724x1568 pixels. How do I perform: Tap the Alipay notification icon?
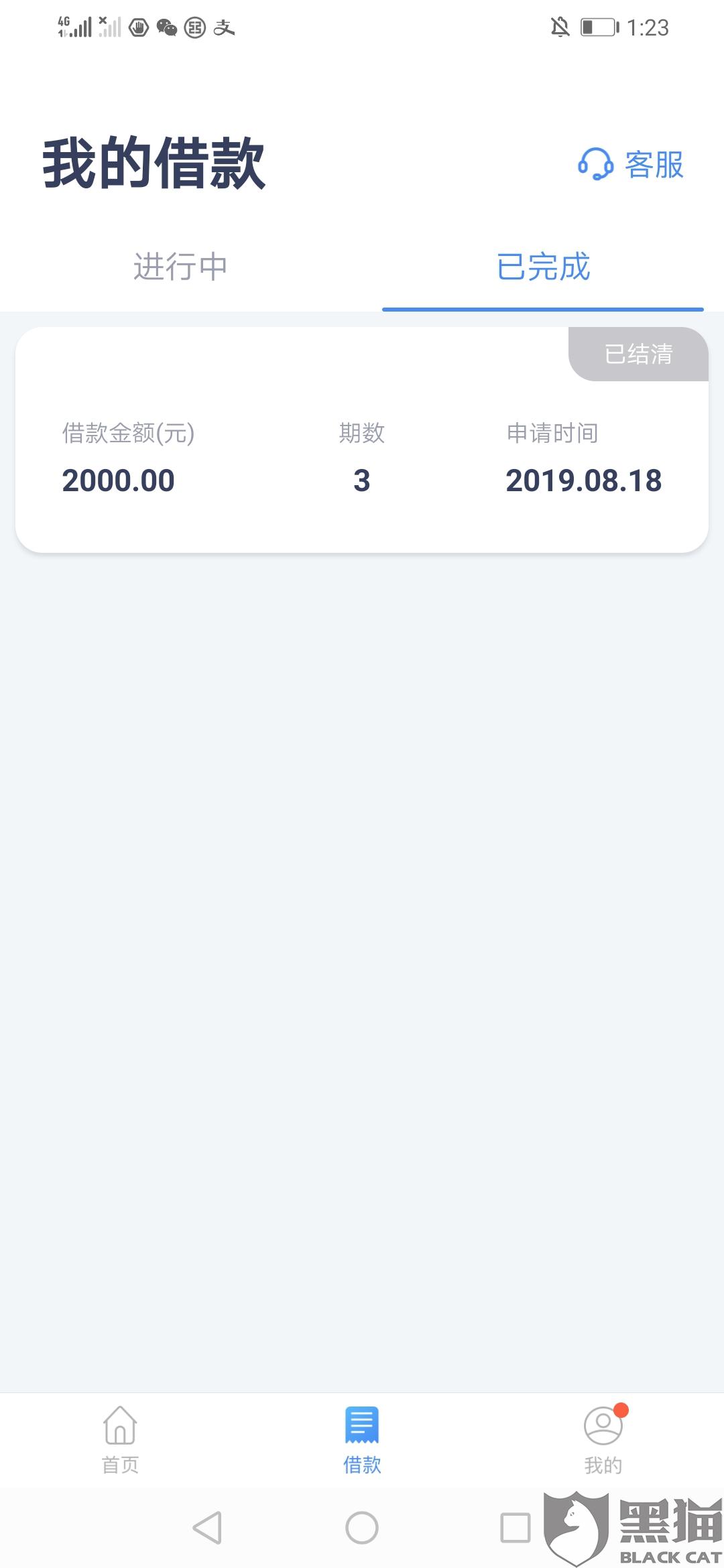[224, 27]
